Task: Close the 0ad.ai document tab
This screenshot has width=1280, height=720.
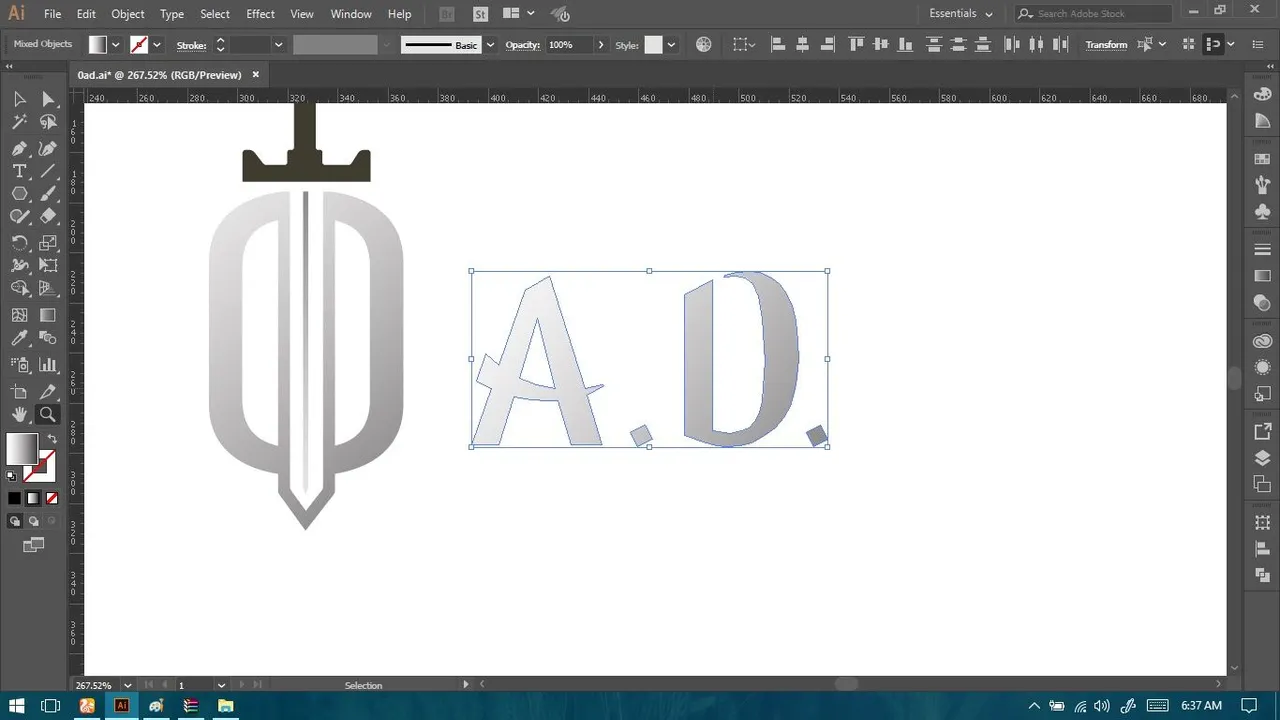Action: [x=255, y=74]
